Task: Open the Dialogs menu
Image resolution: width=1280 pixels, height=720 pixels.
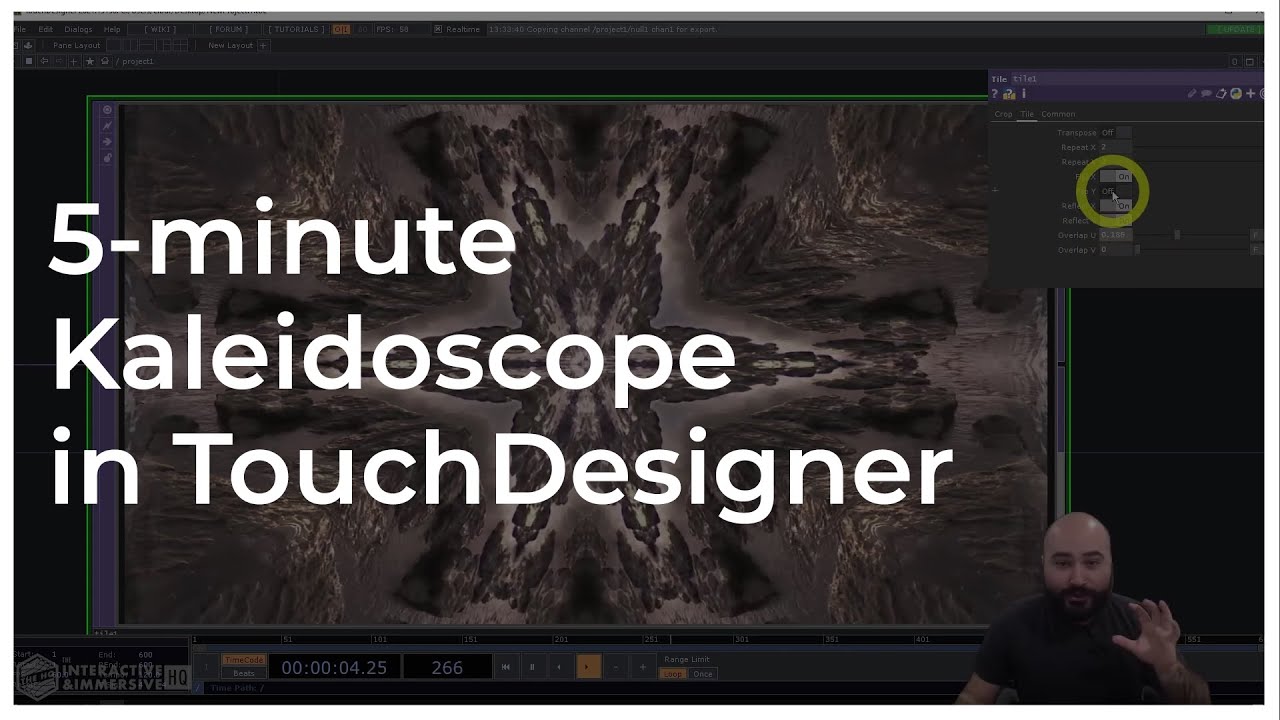Action: 78,29
